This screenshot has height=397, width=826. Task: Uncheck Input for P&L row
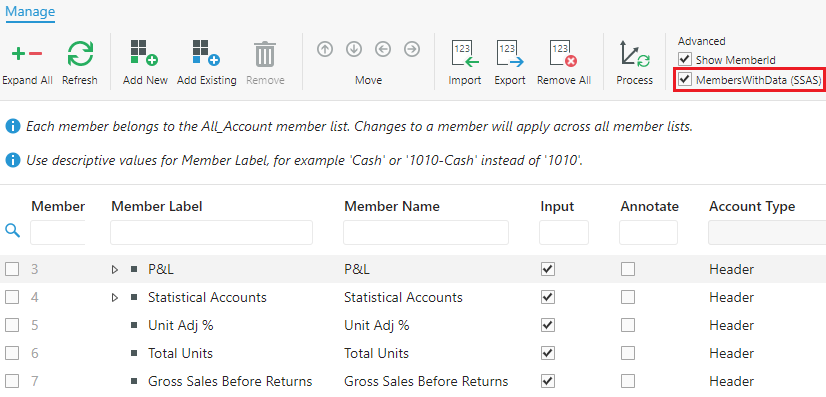click(x=548, y=270)
